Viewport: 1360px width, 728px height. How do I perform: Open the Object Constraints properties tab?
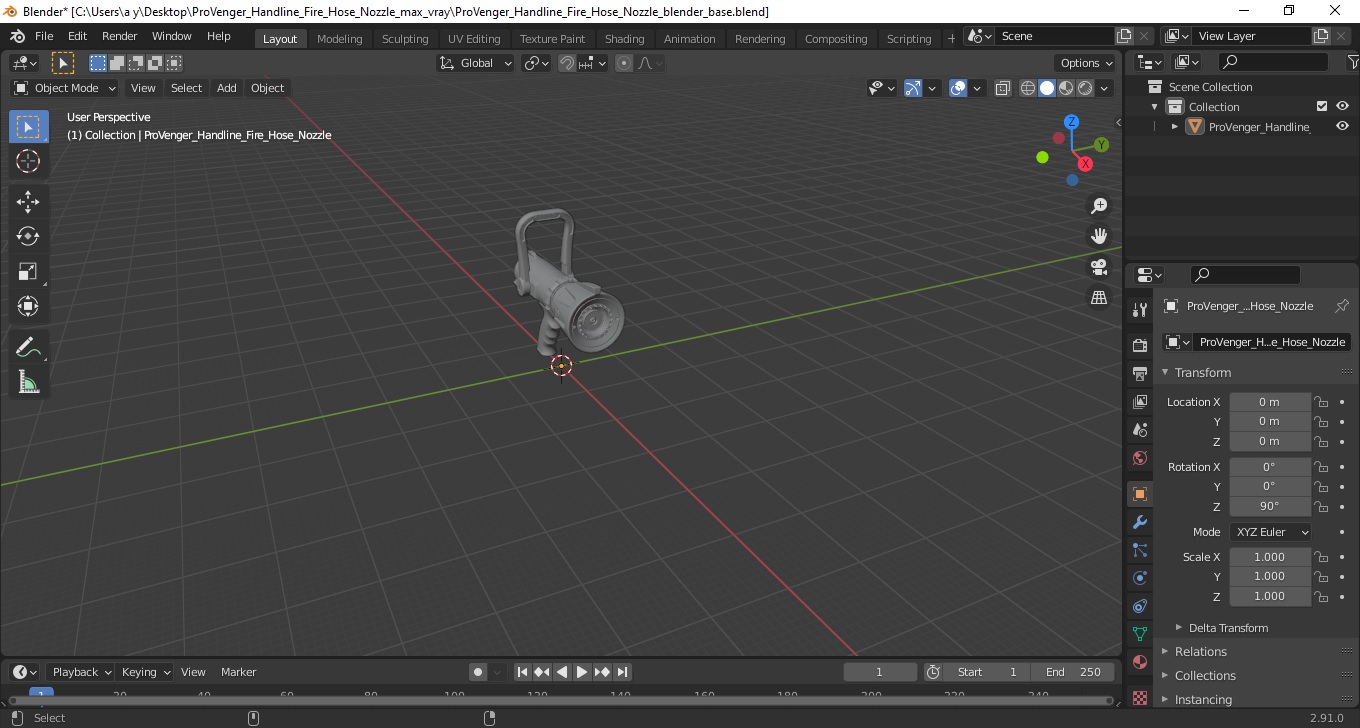coord(1139,606)
